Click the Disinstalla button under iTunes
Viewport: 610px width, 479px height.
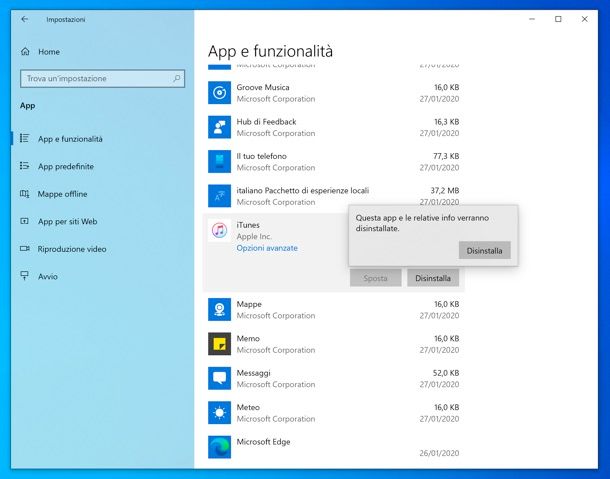tap(433, 278)
